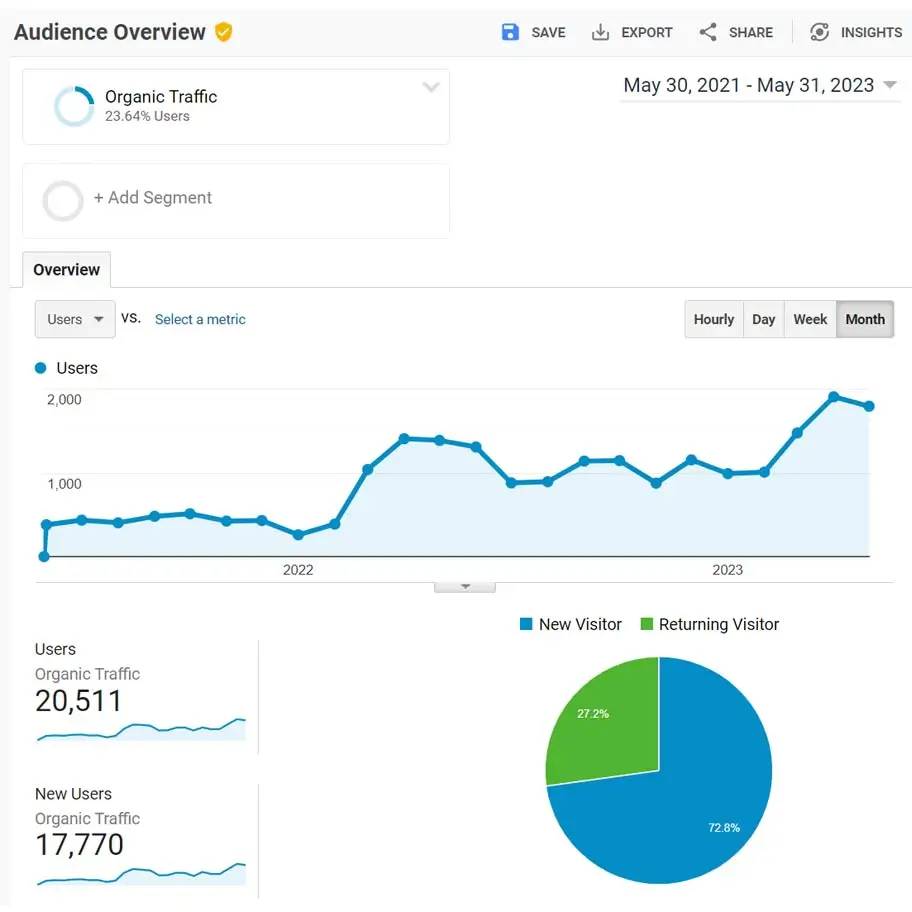The image size is (912, 912).
Task: Click Add Segment to create a segment
Action: (153, 199)
